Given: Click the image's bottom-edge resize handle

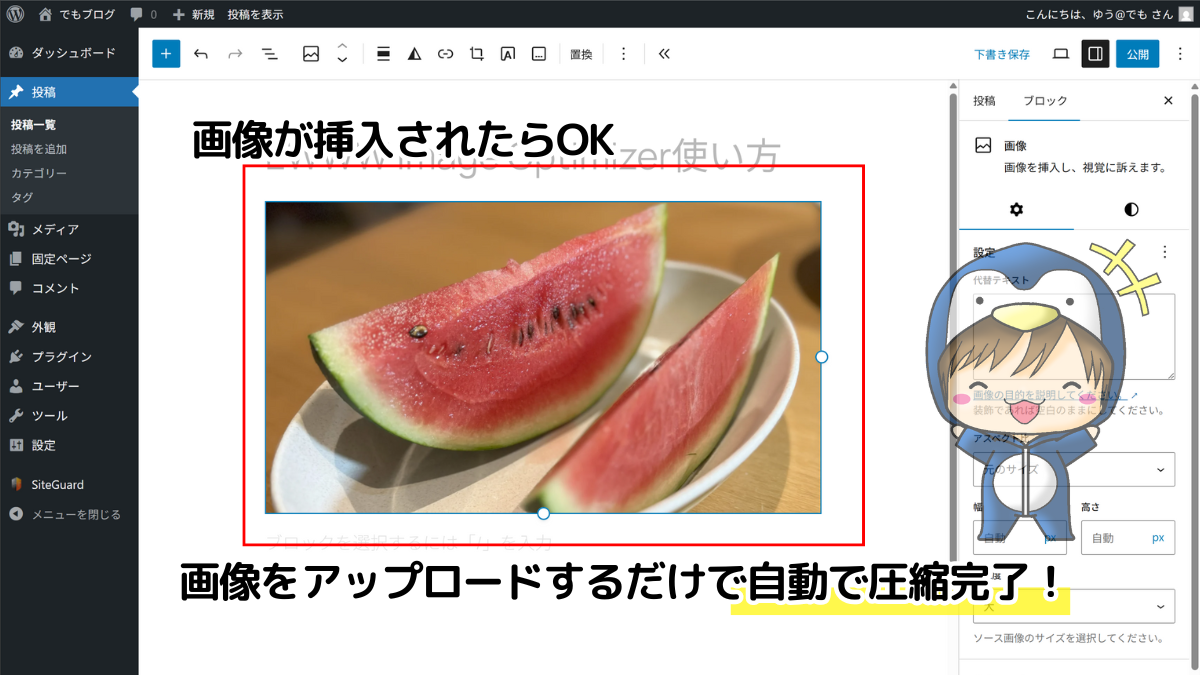Looking at the screenshot, I should pyautogui.click(x=543, y=513).
